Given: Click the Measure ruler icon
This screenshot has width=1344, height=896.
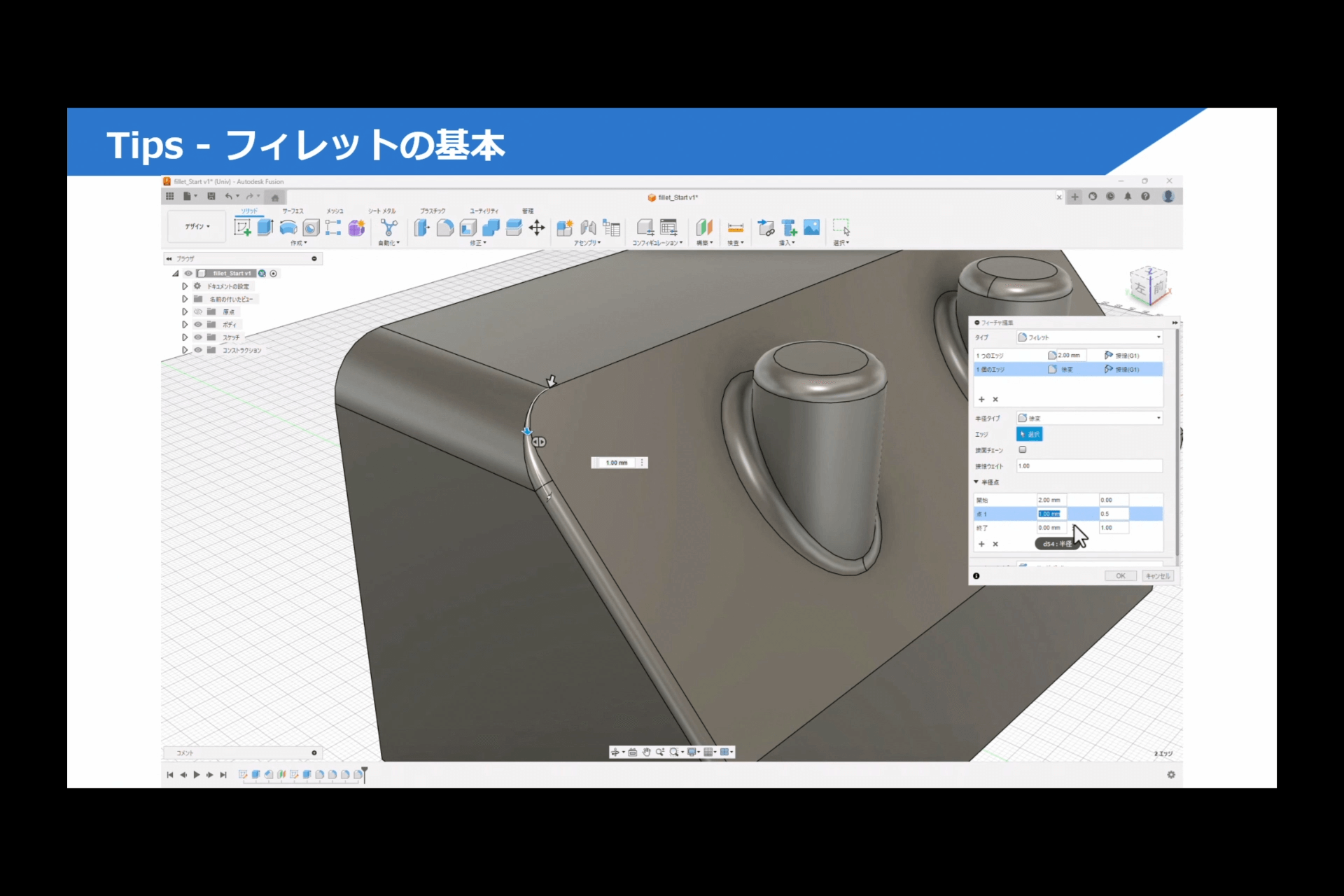Looking at the screenshot, I should point(736,227).
